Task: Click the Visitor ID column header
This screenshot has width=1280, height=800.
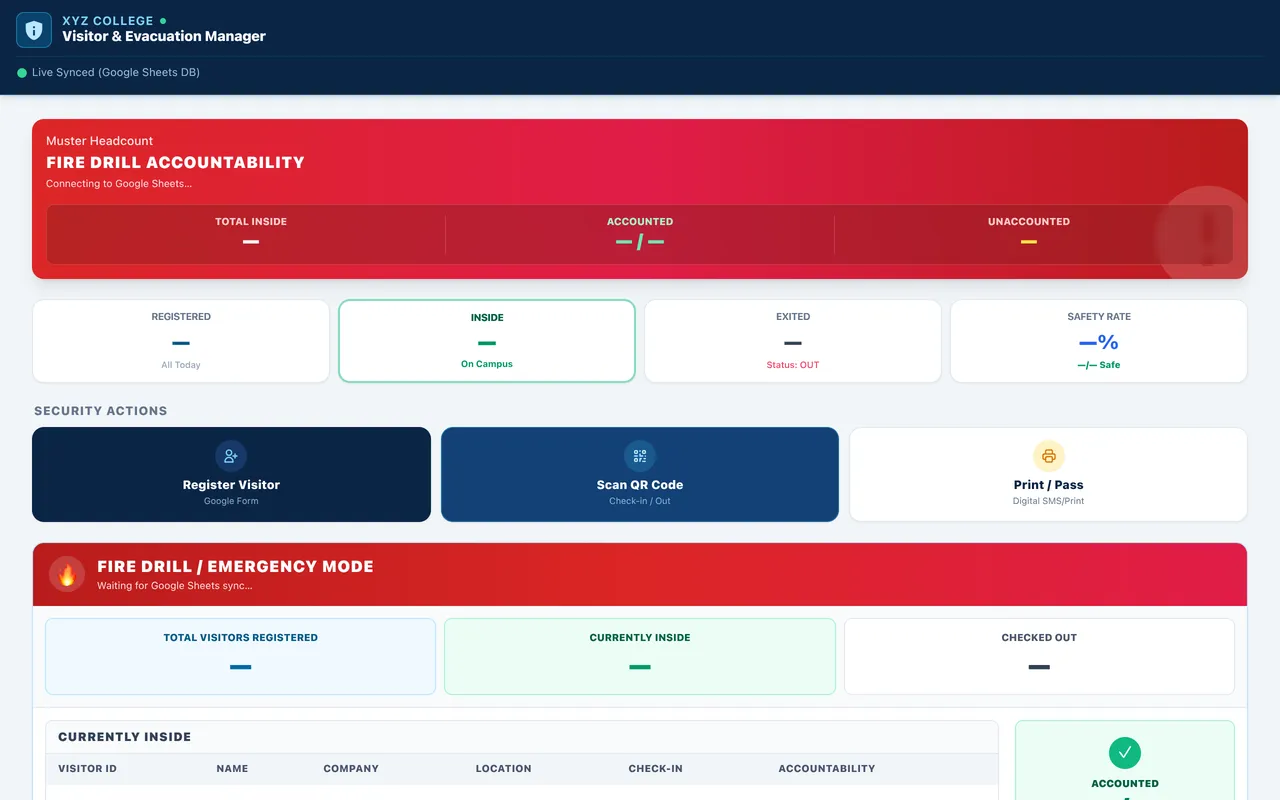Action: 87,769
